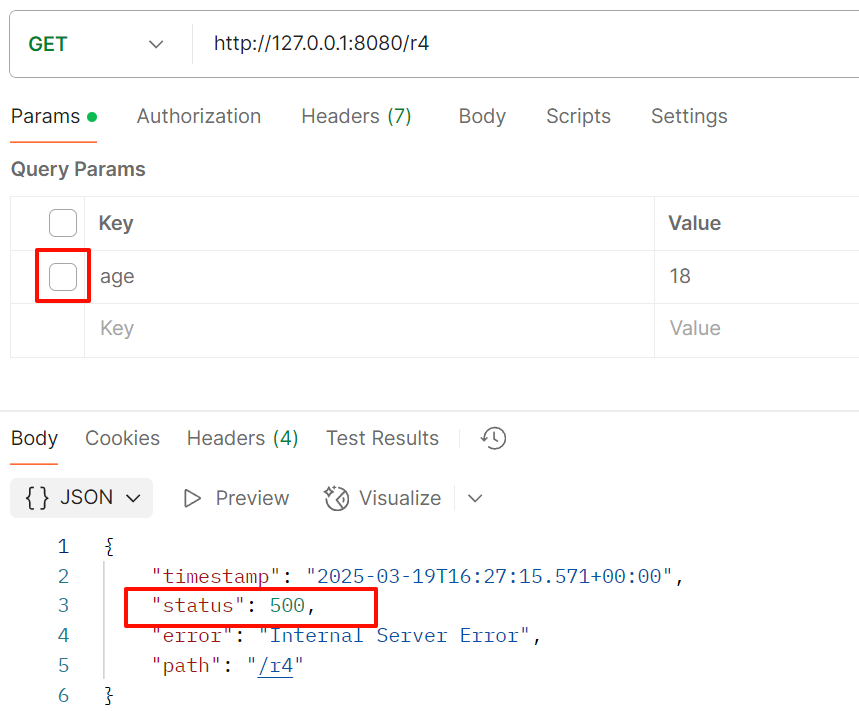859x711 pixels.
Task: Open the Authorization tab
Action: coord(199,117)
